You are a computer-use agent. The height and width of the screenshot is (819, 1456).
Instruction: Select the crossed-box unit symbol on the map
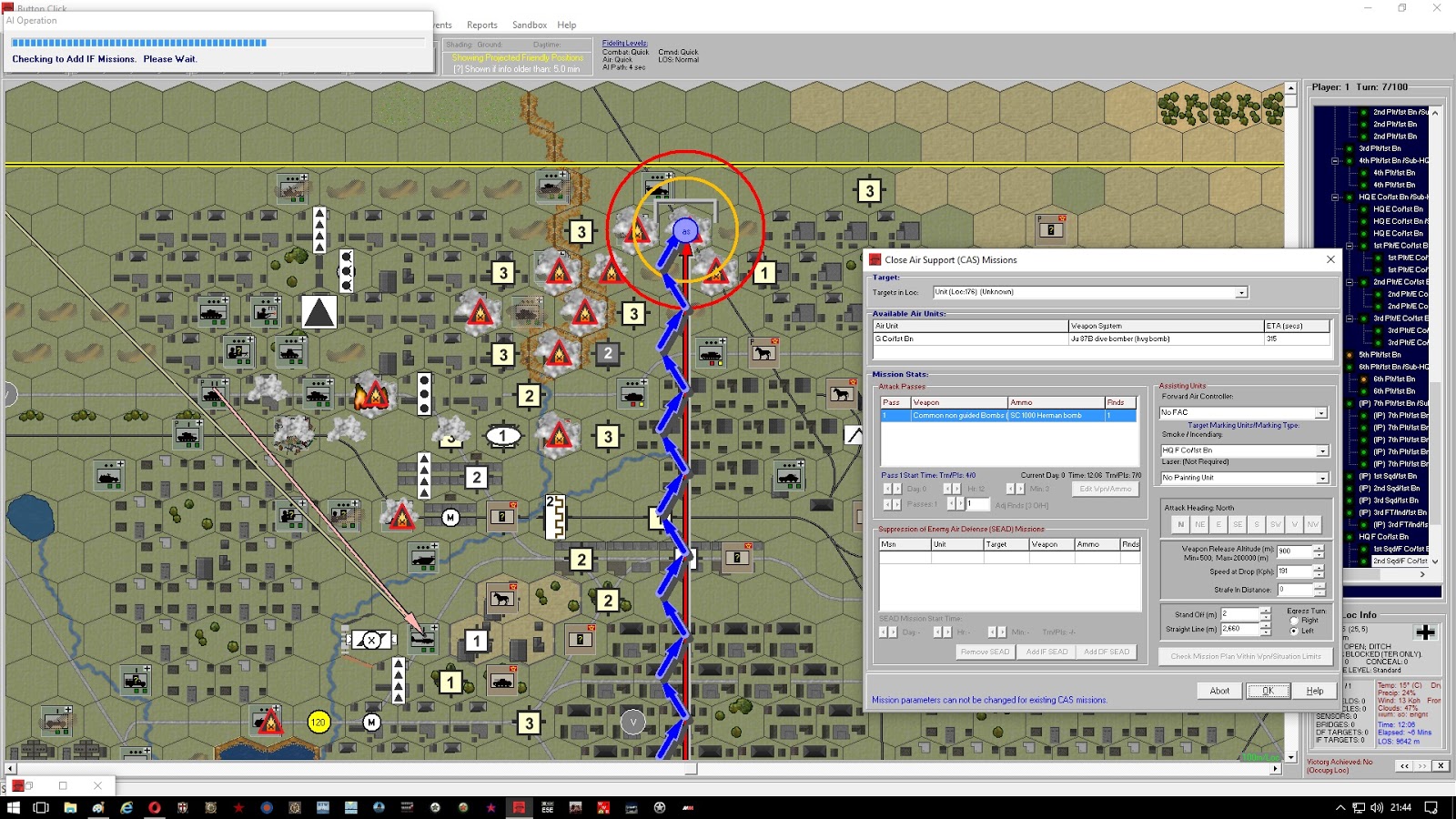pos(371,640)
